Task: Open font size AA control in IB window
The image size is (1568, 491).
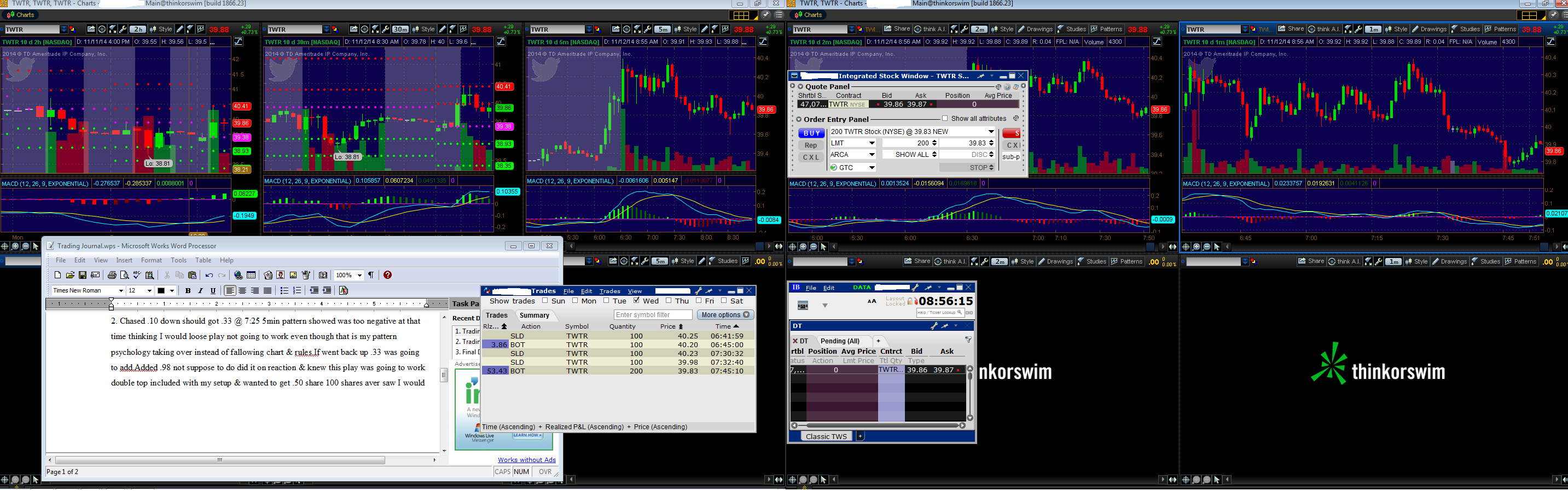Action: [872, 302]
